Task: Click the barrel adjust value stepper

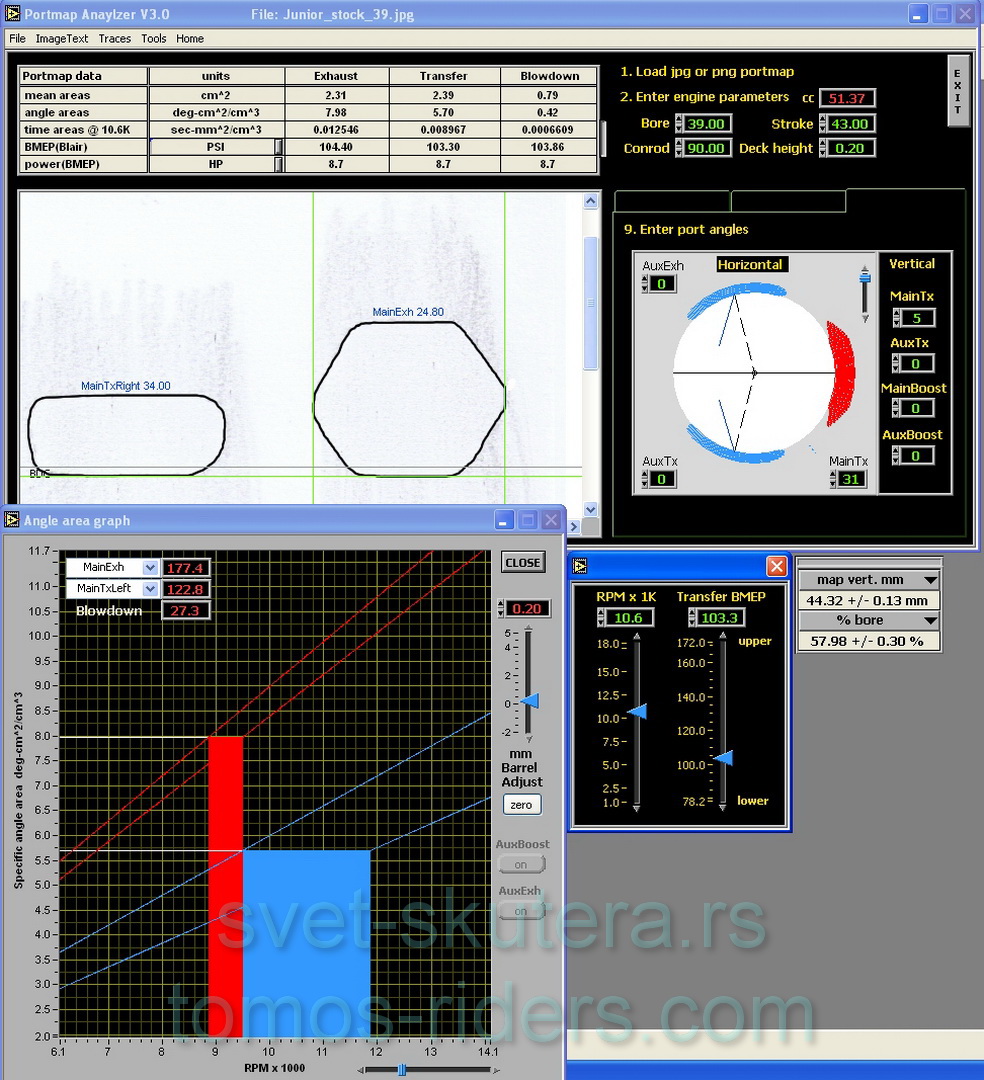Action: point(502,609)
